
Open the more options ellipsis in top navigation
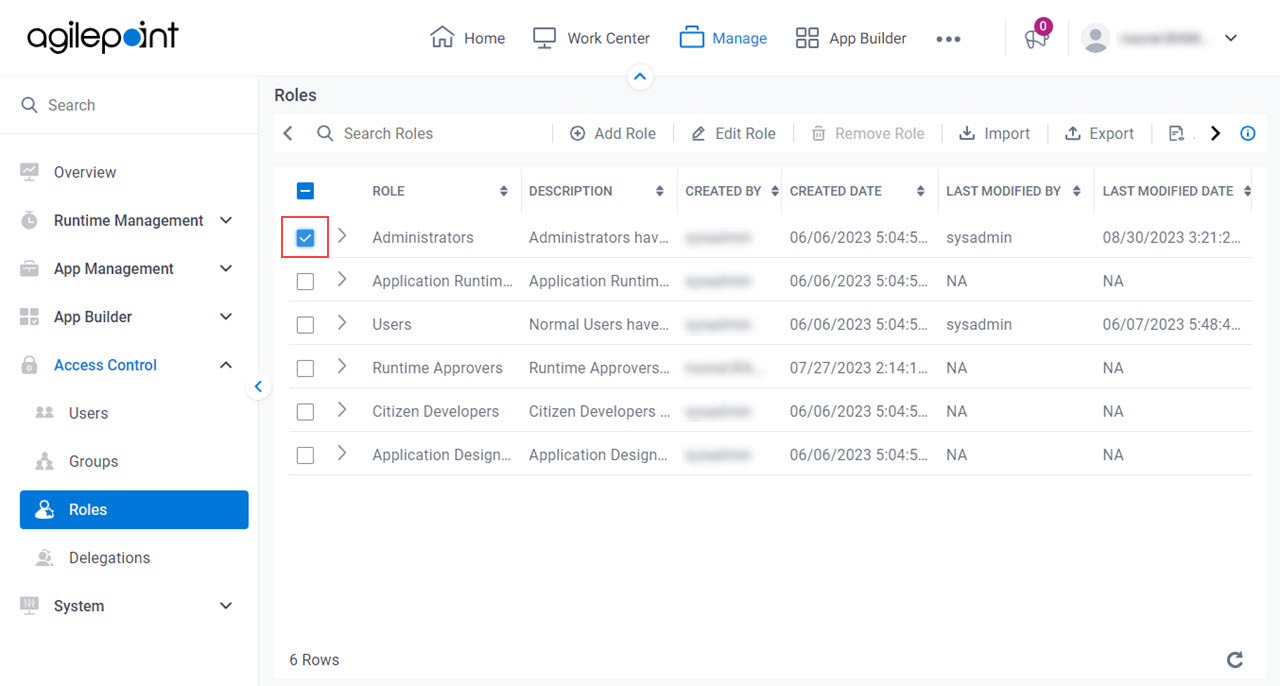pos(948,39)
